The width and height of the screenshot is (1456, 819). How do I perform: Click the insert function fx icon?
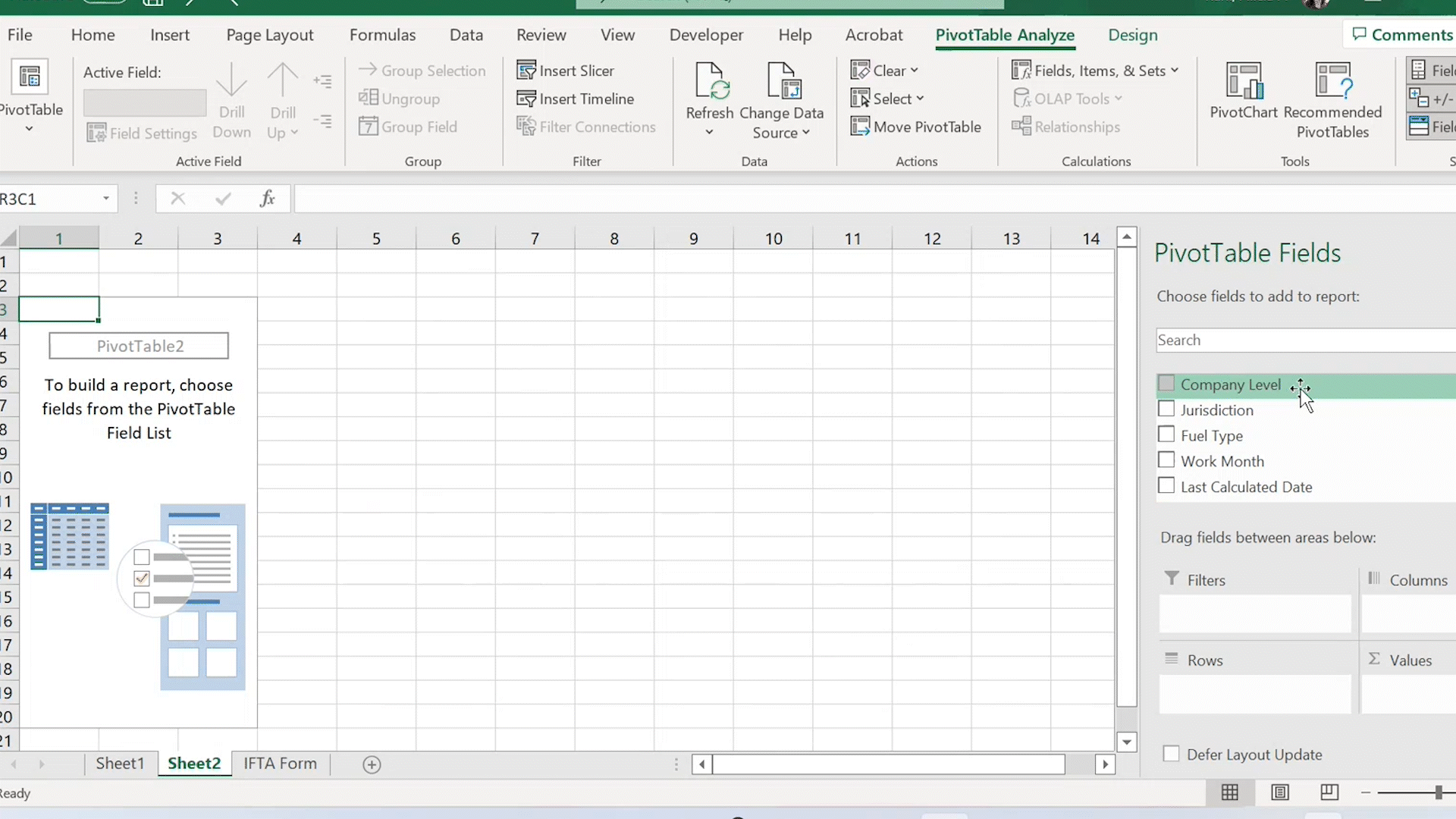coord(267,199)
